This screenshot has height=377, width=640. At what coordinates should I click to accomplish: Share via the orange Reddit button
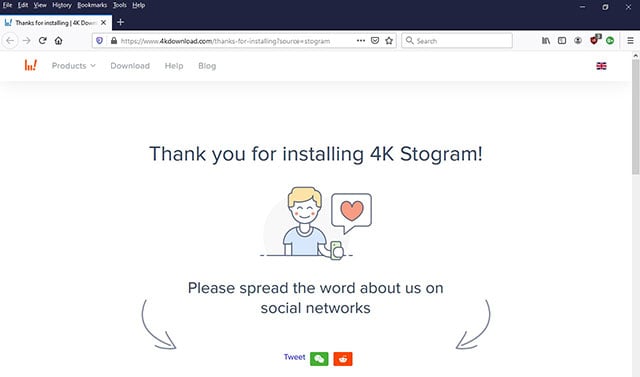pyautogui.click(x=343, y=359)
